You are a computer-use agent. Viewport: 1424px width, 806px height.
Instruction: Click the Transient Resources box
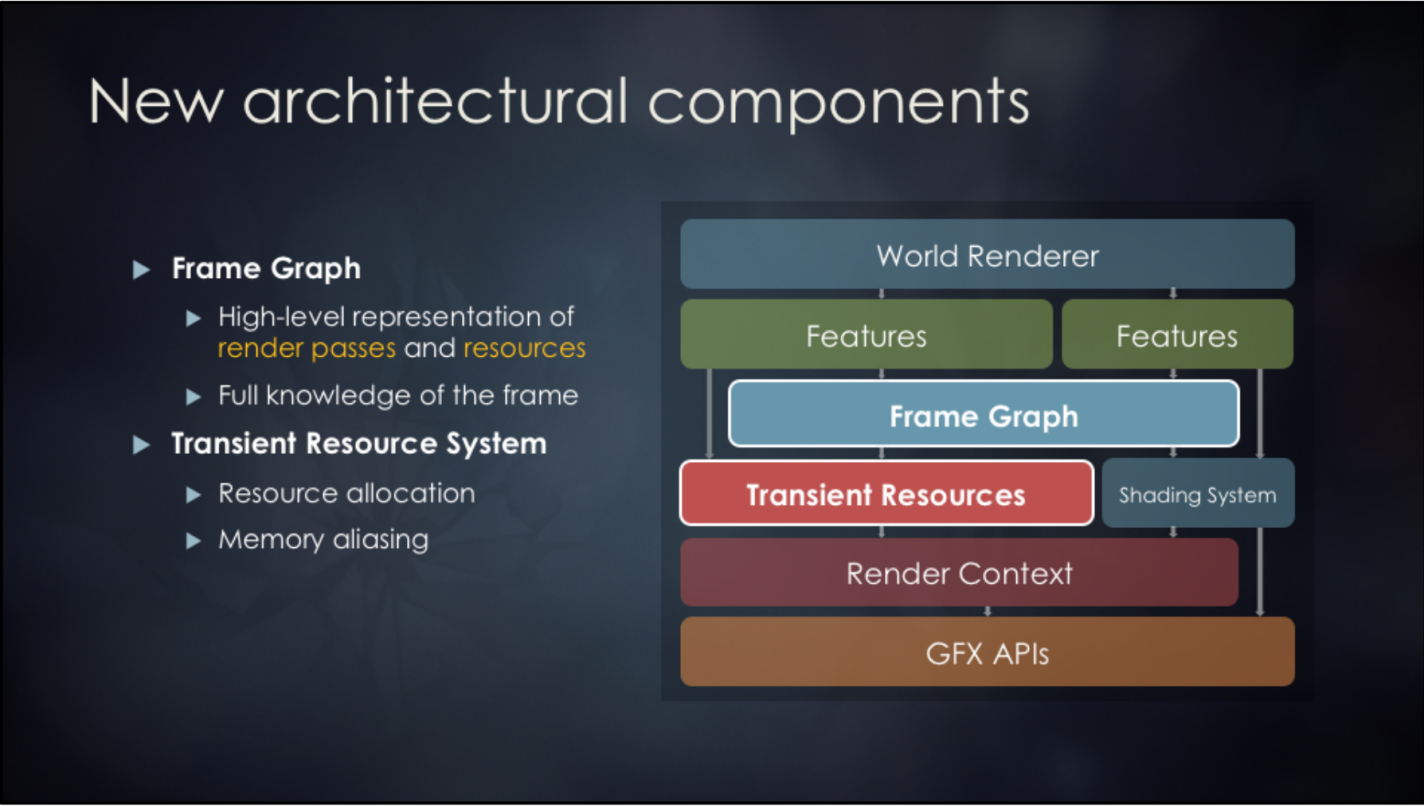[x=884, y=493]
